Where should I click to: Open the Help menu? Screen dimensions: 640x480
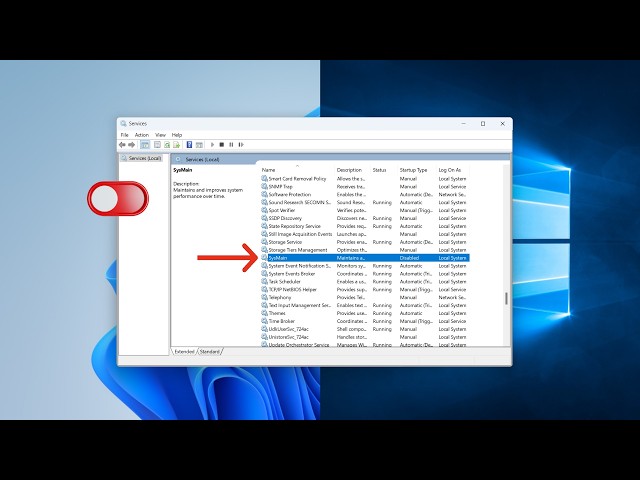tap(177, 135)
